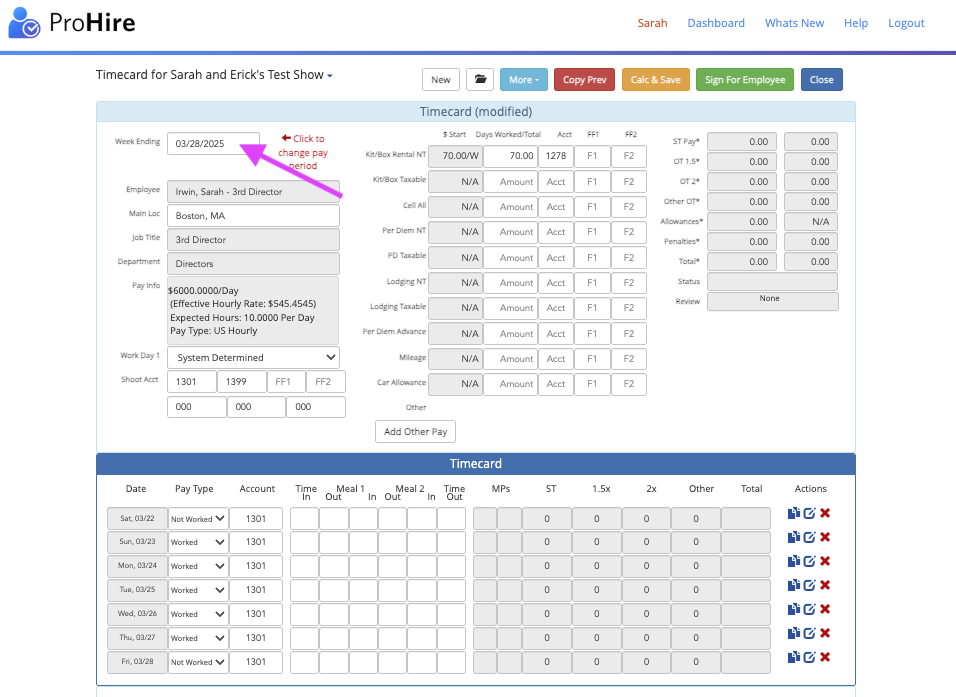This screenshot has width=956, height=697.
Task: Click Shoot Acct 1399 field
Action: pos(242,382)
